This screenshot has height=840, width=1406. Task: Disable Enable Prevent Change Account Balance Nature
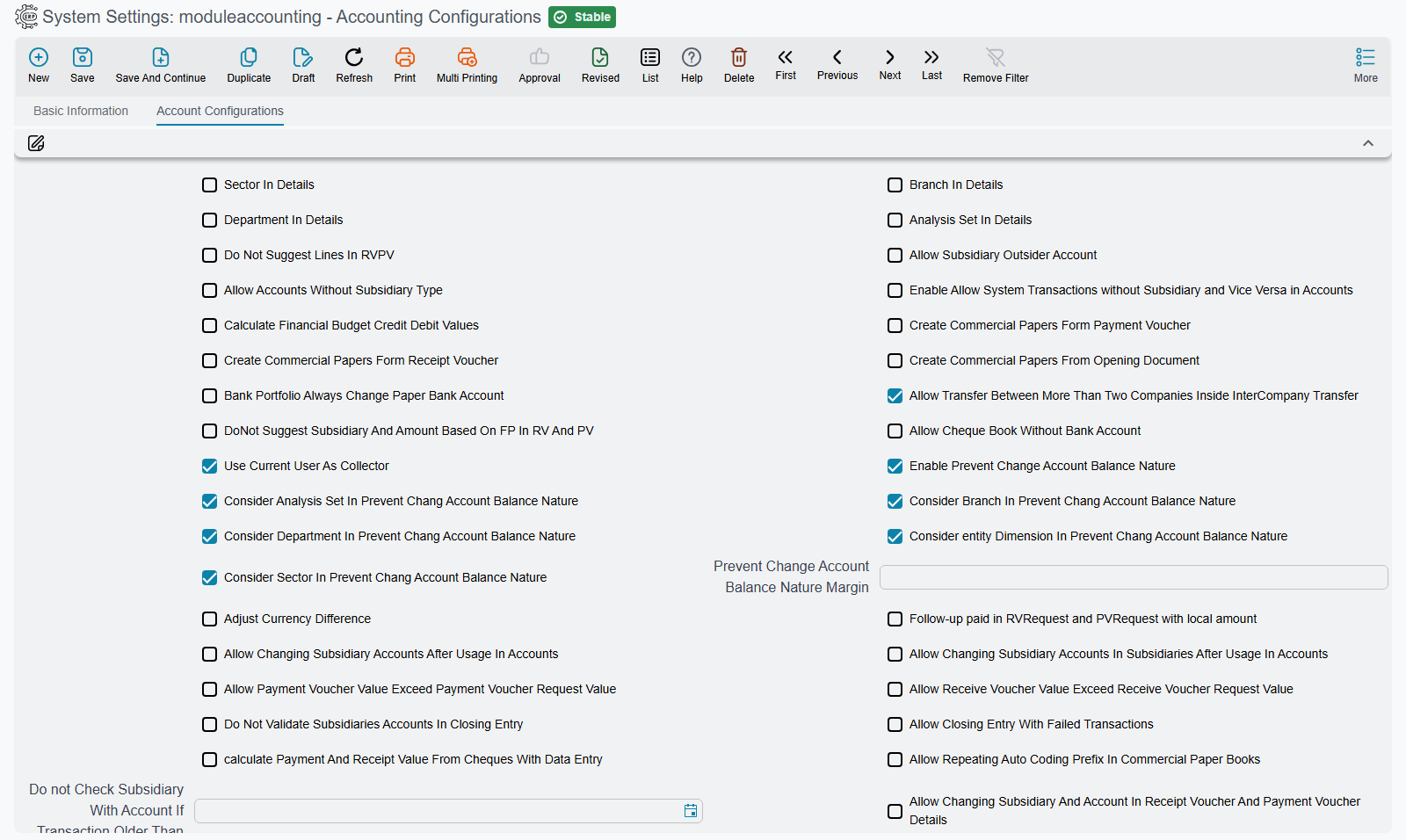(x=895, y=466)
